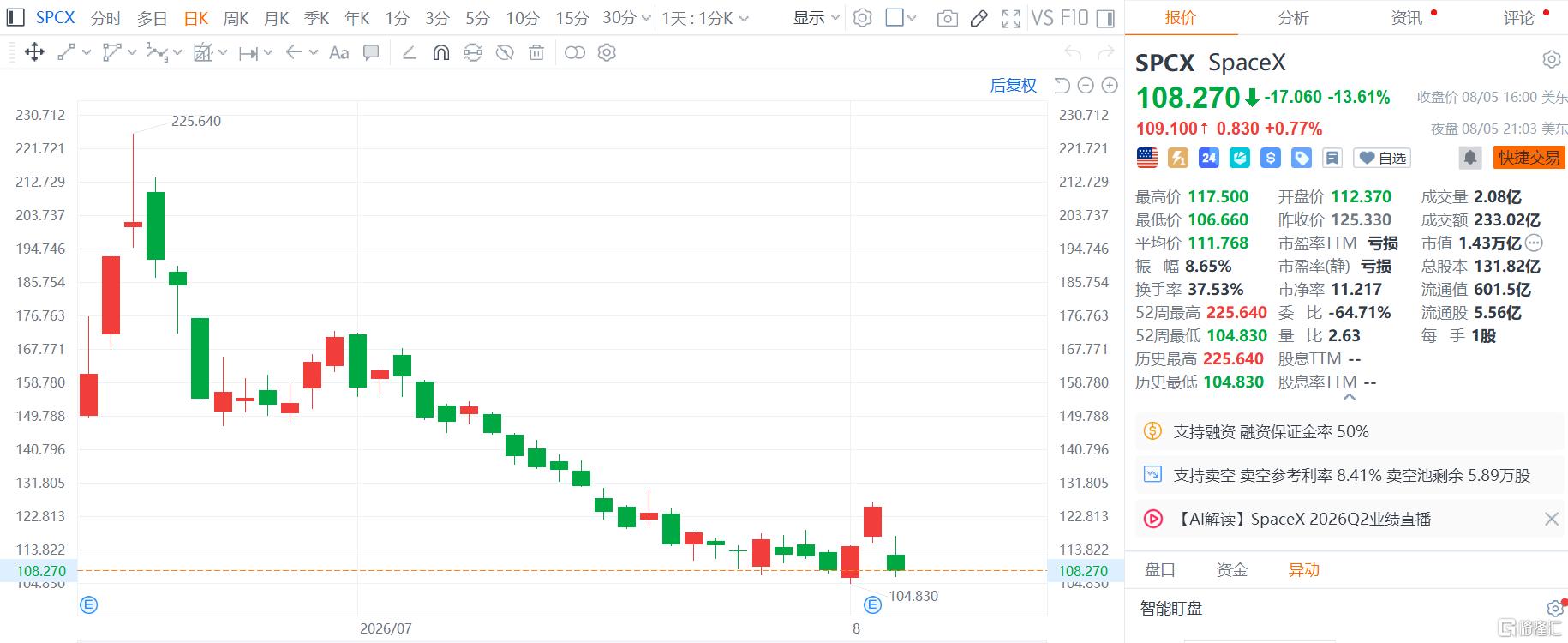Add to watchlist via 自选 button

pyautogui.click(x=1382, y=158)
